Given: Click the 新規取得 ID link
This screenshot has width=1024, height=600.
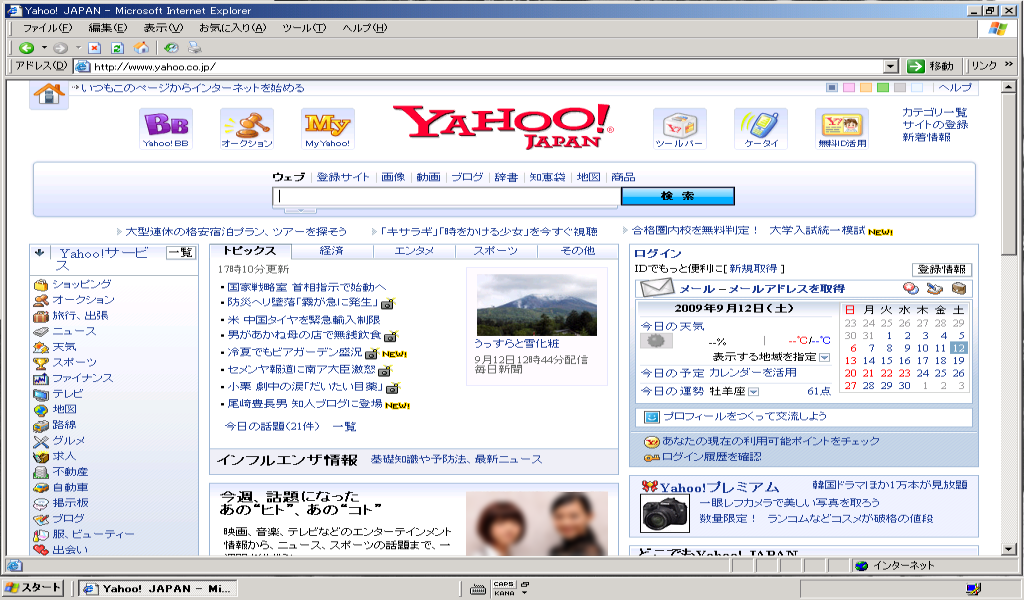Looking at the screenshot, I should pos(754,269).
